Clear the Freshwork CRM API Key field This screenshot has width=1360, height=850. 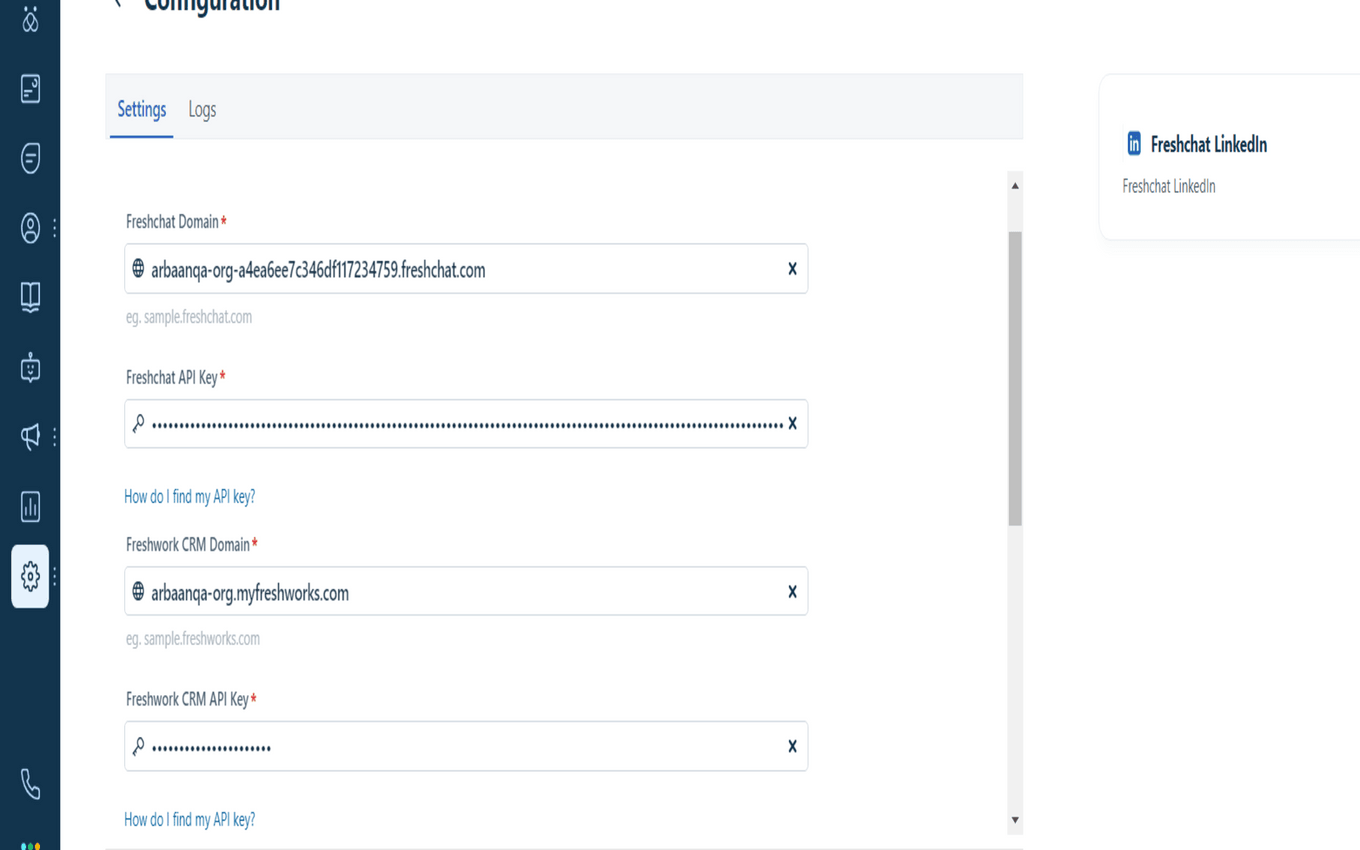click(792, 746)
